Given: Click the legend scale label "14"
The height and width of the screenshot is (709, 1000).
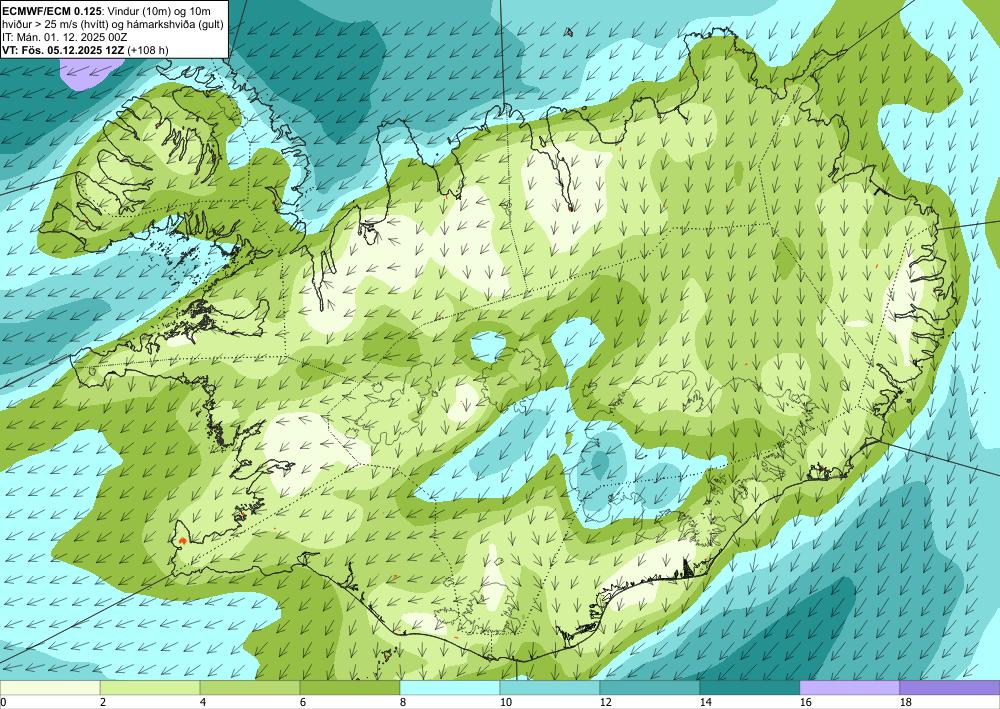Looking at the screenshot, I should tap(706, 702).
